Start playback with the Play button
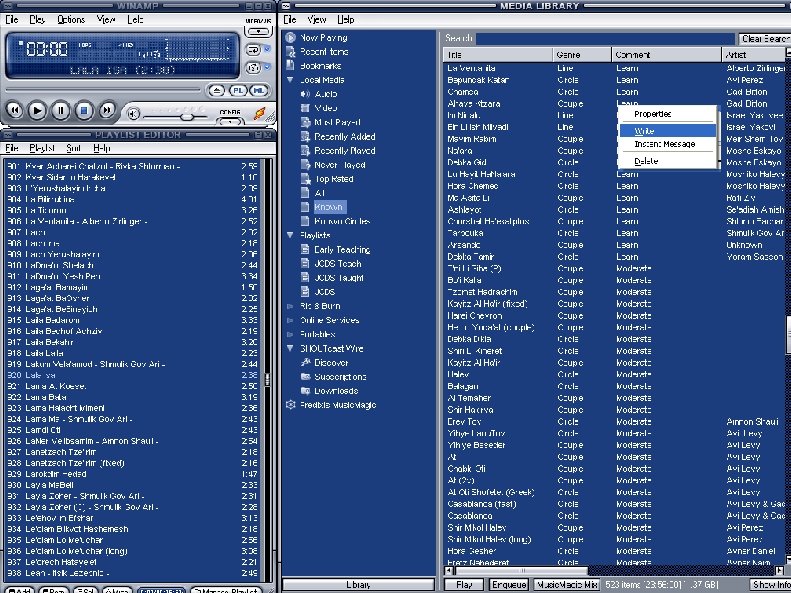Viewport: 791px width, 593px height. [x=37, y=110]
